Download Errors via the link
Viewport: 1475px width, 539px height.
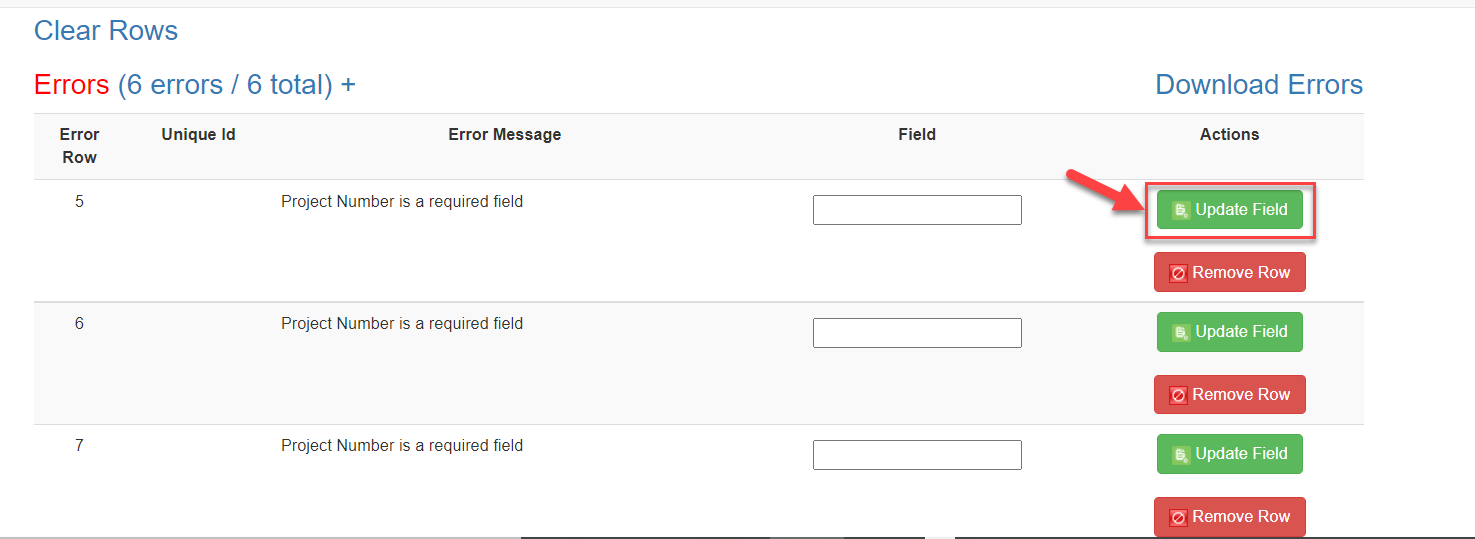click(1258, 85)
